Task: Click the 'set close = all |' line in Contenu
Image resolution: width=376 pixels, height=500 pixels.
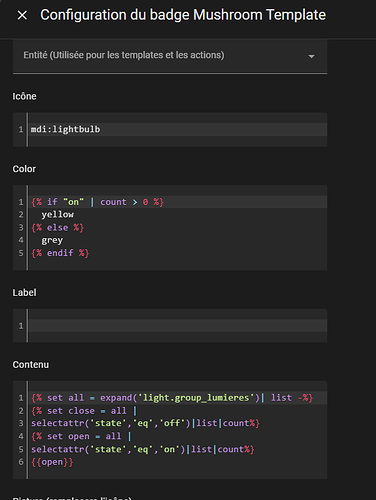Action: tap(84, 411)
